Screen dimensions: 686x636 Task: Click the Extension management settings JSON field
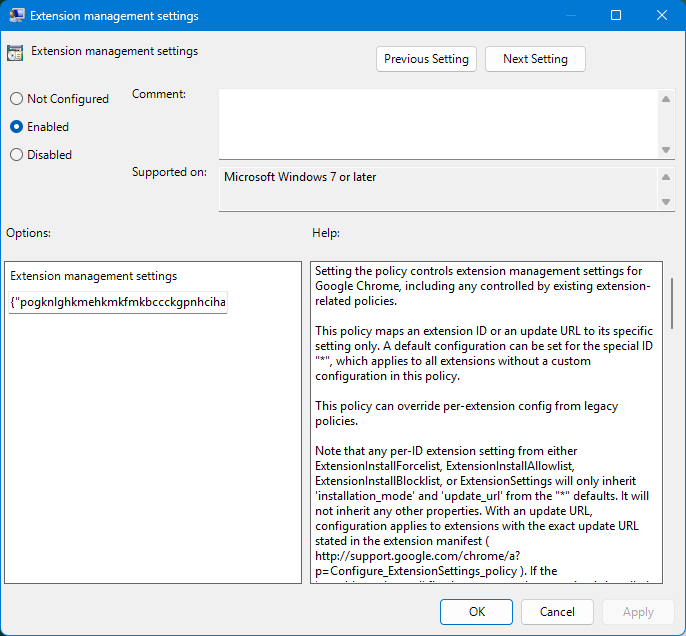118,302
